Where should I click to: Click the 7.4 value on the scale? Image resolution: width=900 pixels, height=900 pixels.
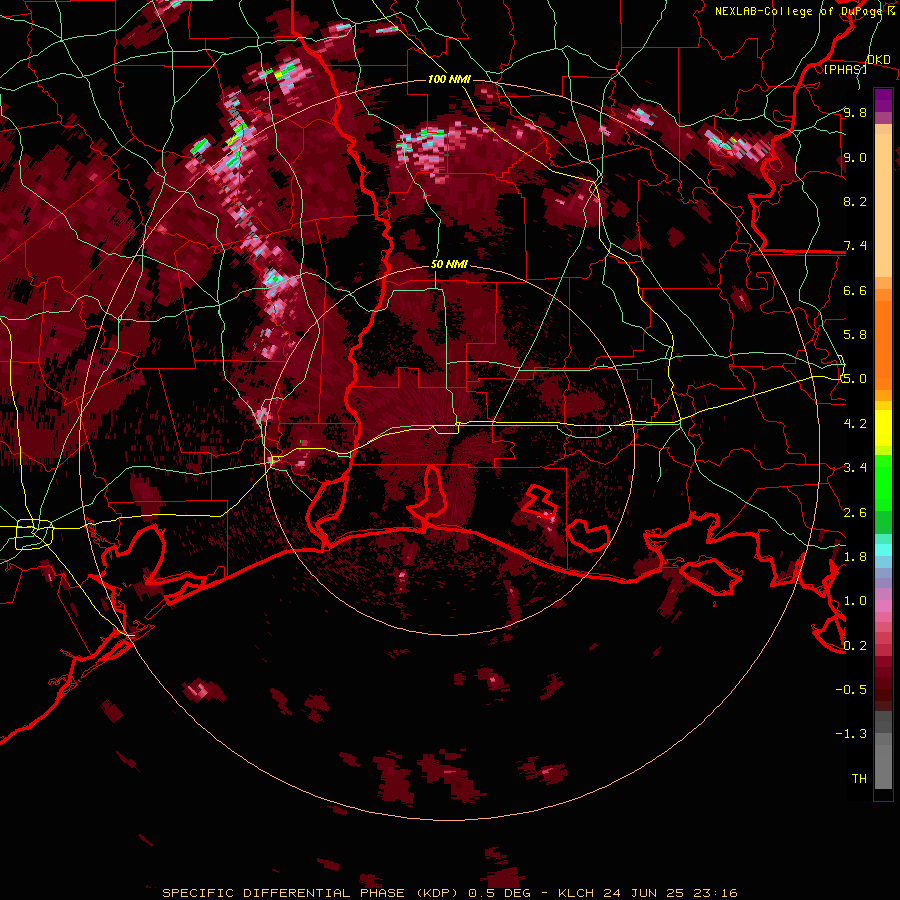(x=855, y=246)
